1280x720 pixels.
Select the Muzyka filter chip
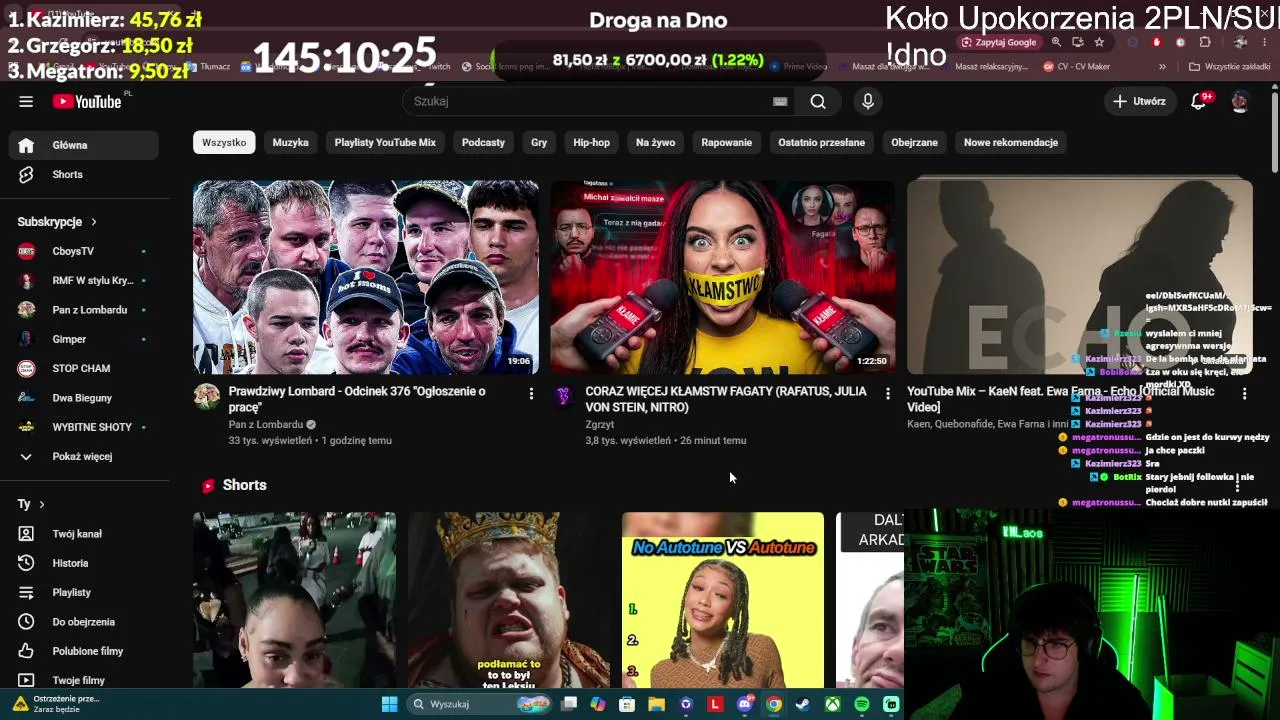click(291, 142)
